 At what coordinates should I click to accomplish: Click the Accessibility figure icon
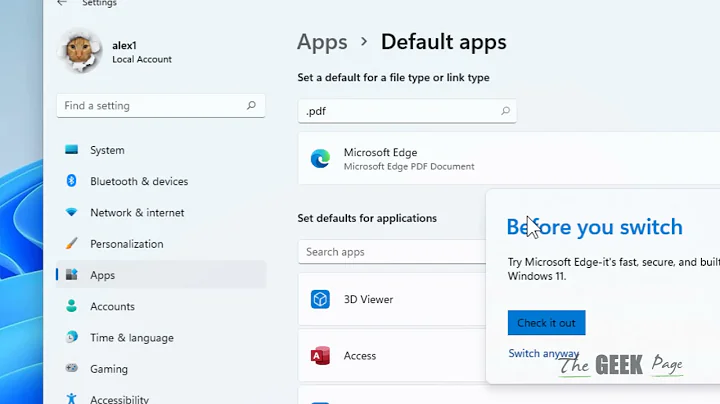click(x=71, y=398)
